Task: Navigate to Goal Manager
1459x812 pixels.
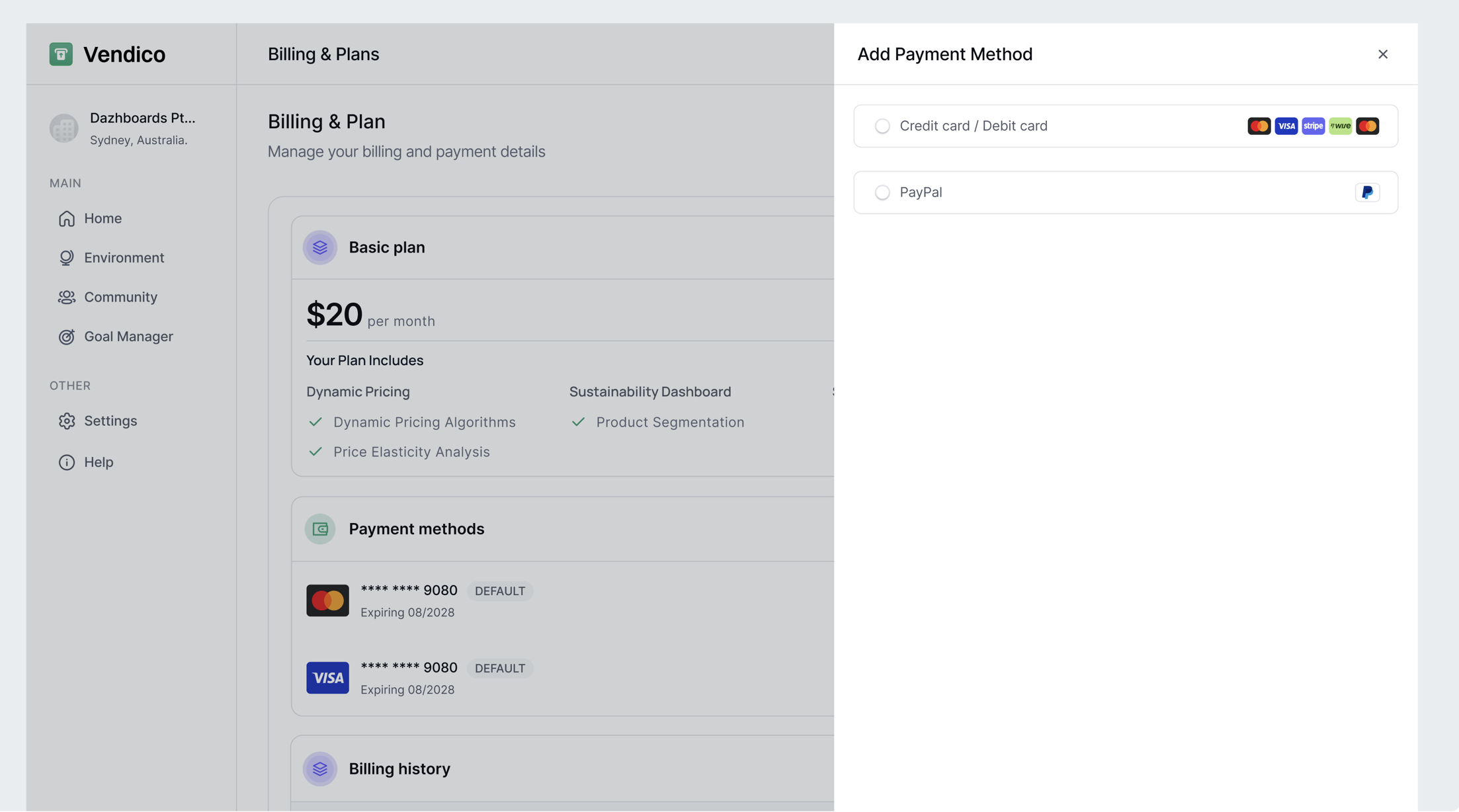Action: (128, 337)
